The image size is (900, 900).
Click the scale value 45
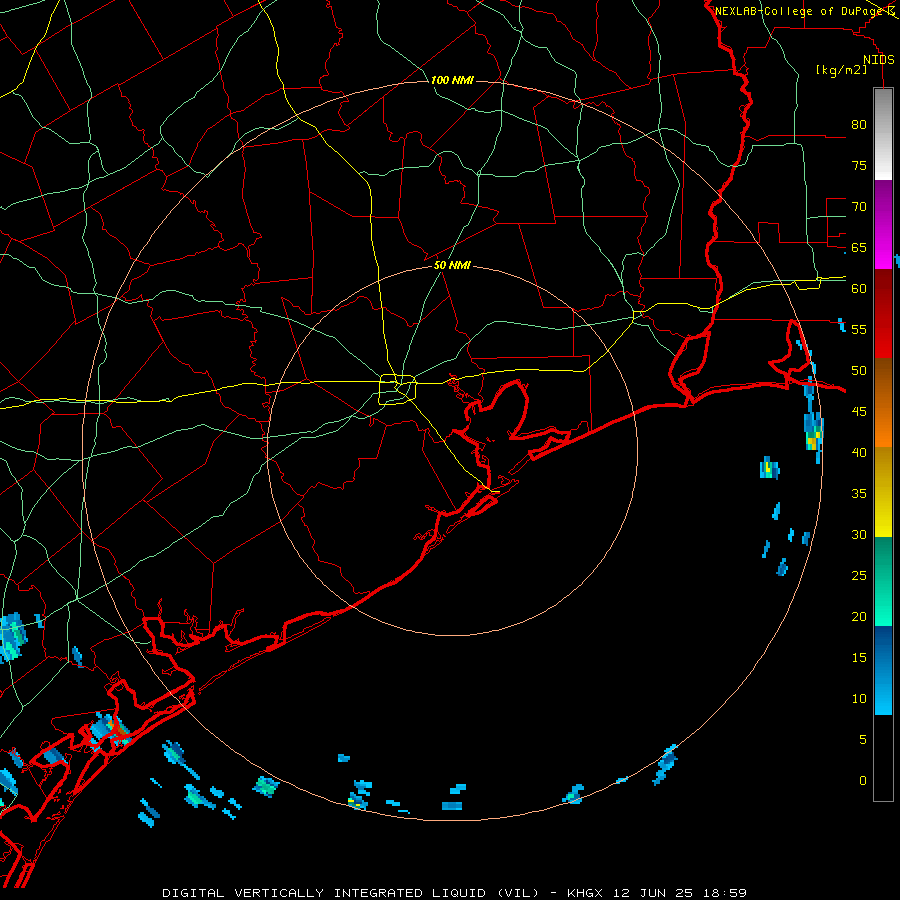click(x=859, y=412)
